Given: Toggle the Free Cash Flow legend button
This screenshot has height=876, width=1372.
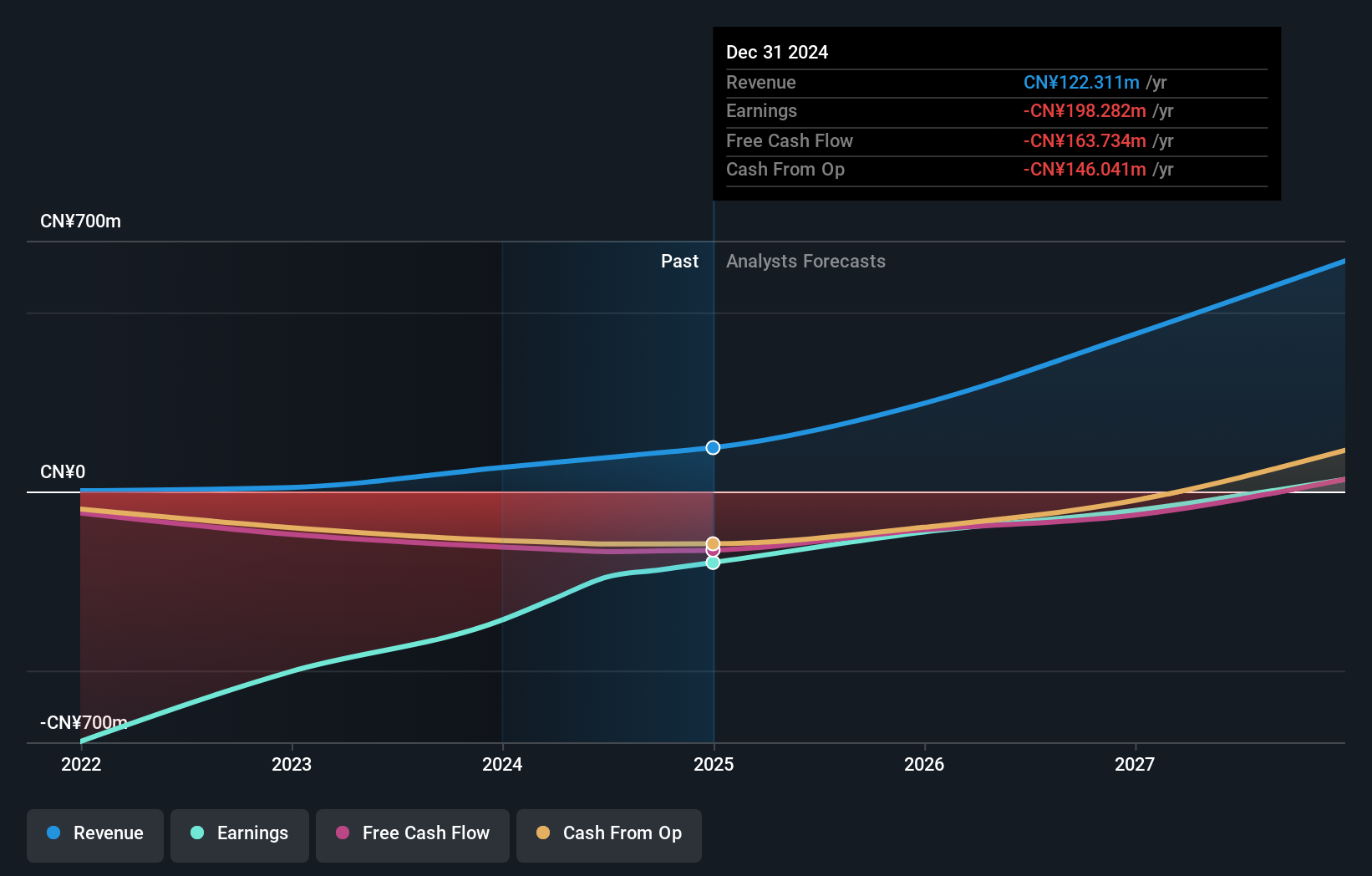Looking at the screenshot, I should coord(413,835).
